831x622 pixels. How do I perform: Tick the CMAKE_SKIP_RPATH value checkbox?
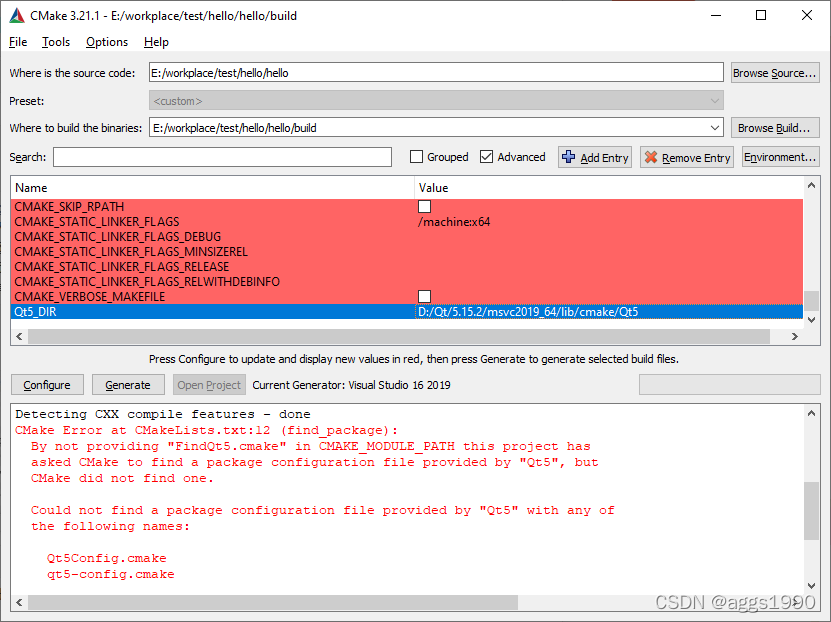click(x=425, y=207)
